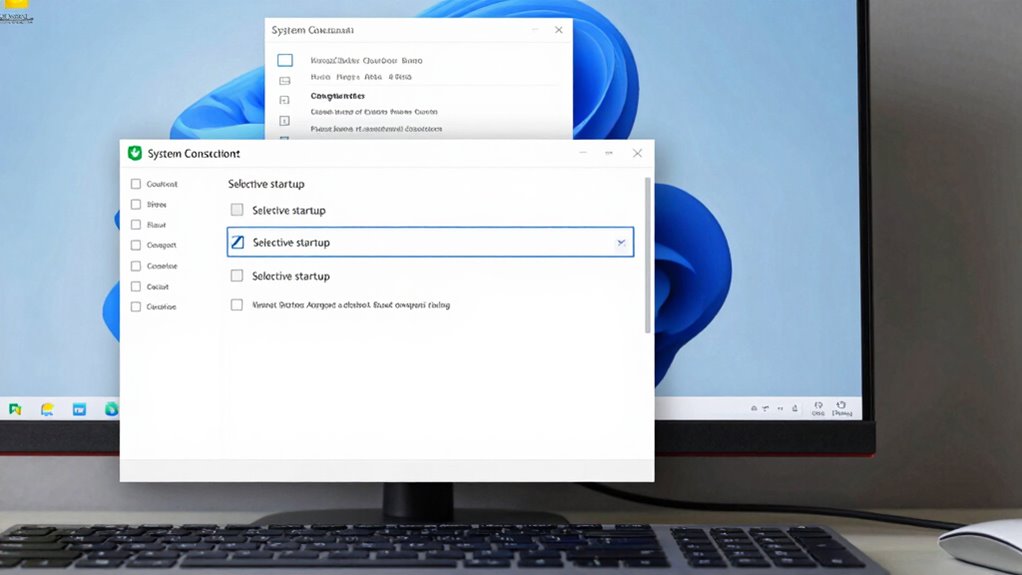
Task: Tick the seventh, last checkbox in the left sidebar
Action: pyautogui.click(x=136, y=306)
